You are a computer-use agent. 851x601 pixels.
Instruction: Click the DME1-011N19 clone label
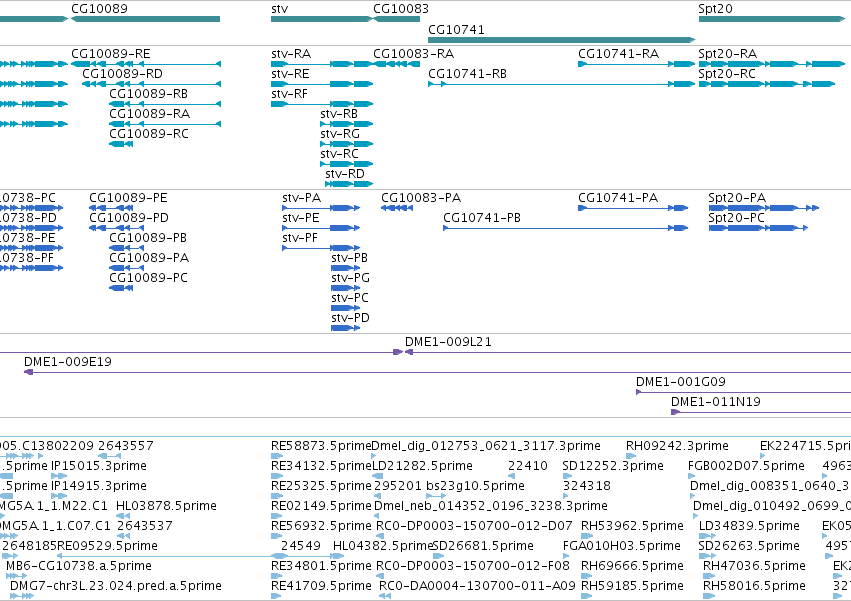pos(716,402)
